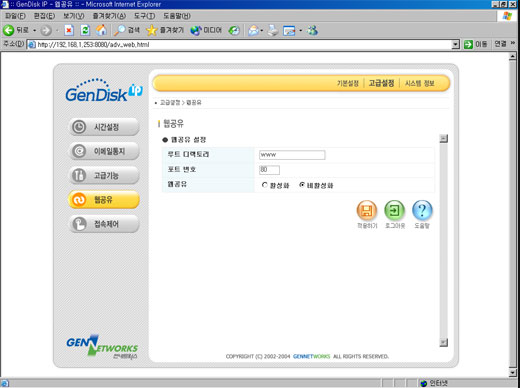Click the inner panel scroll down arrow
Viewport: 520px width, 388px height.
point(444,342)
